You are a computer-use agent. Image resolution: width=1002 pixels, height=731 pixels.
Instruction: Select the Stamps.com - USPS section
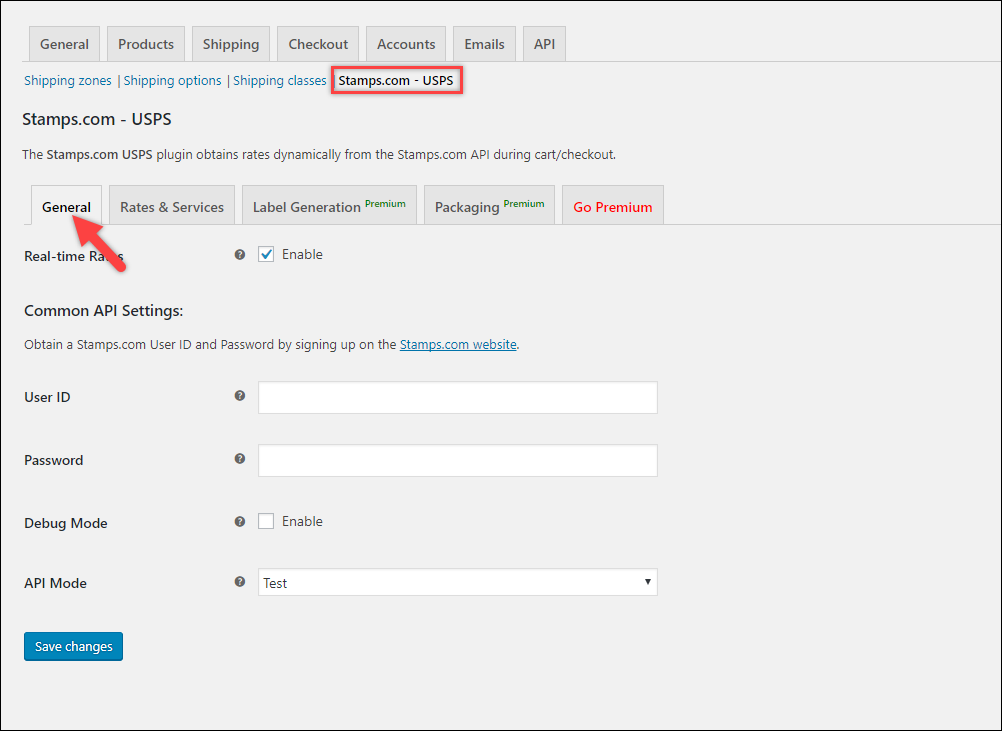point(396,81)
